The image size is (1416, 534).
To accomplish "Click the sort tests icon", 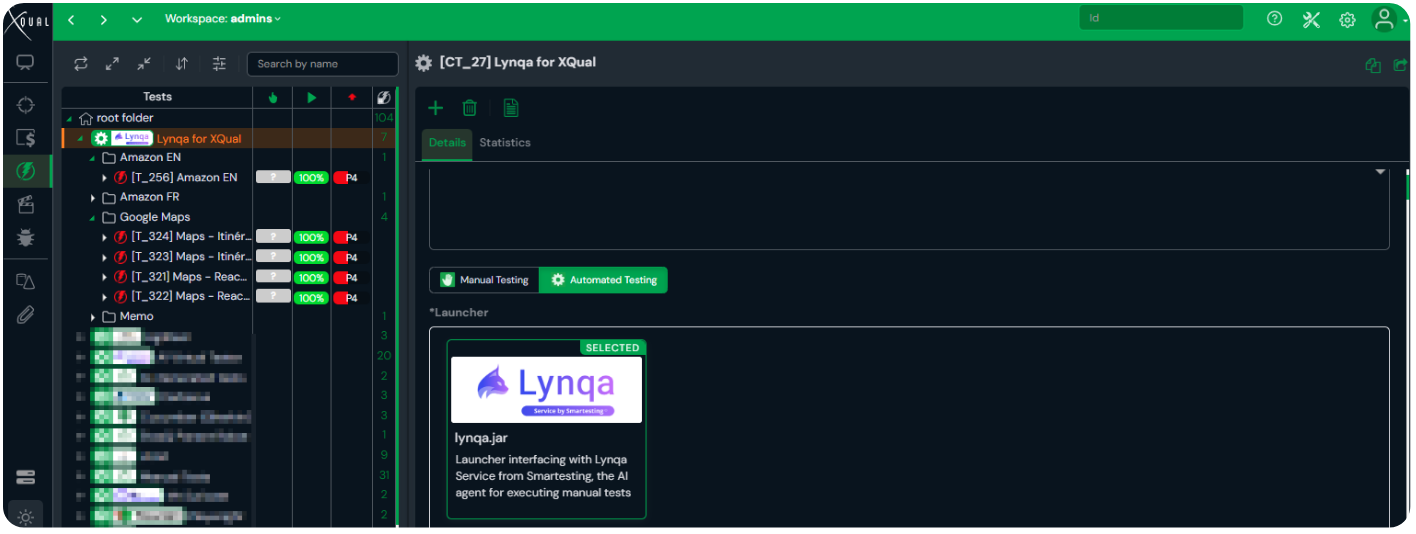I will (182, 64).
